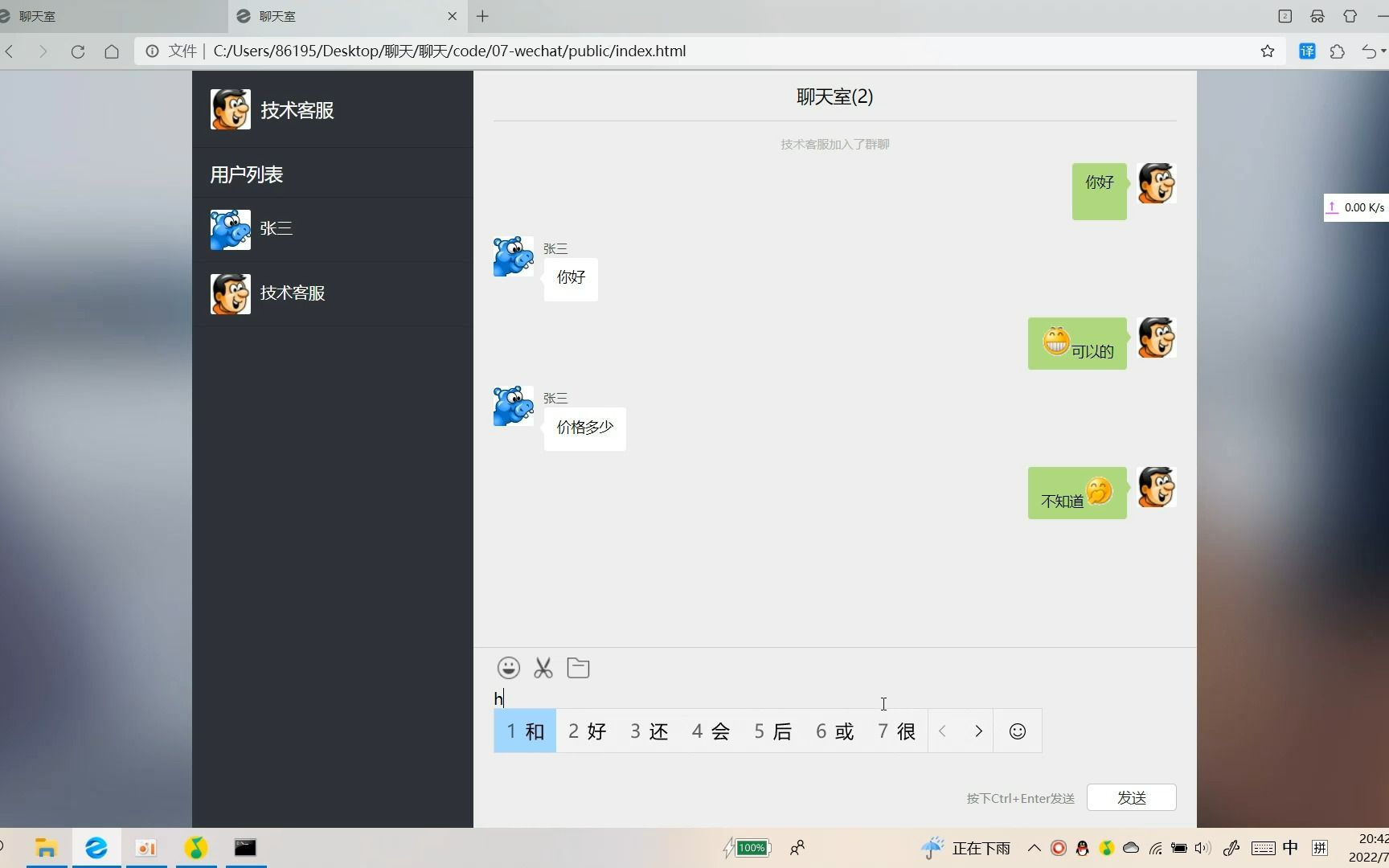Open the browser icon in taskbar

(96, 848)
